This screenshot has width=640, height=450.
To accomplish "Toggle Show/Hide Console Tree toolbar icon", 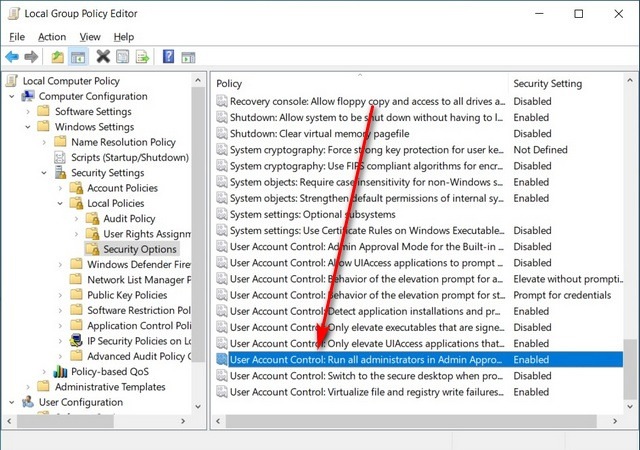I will pos(78,57).
